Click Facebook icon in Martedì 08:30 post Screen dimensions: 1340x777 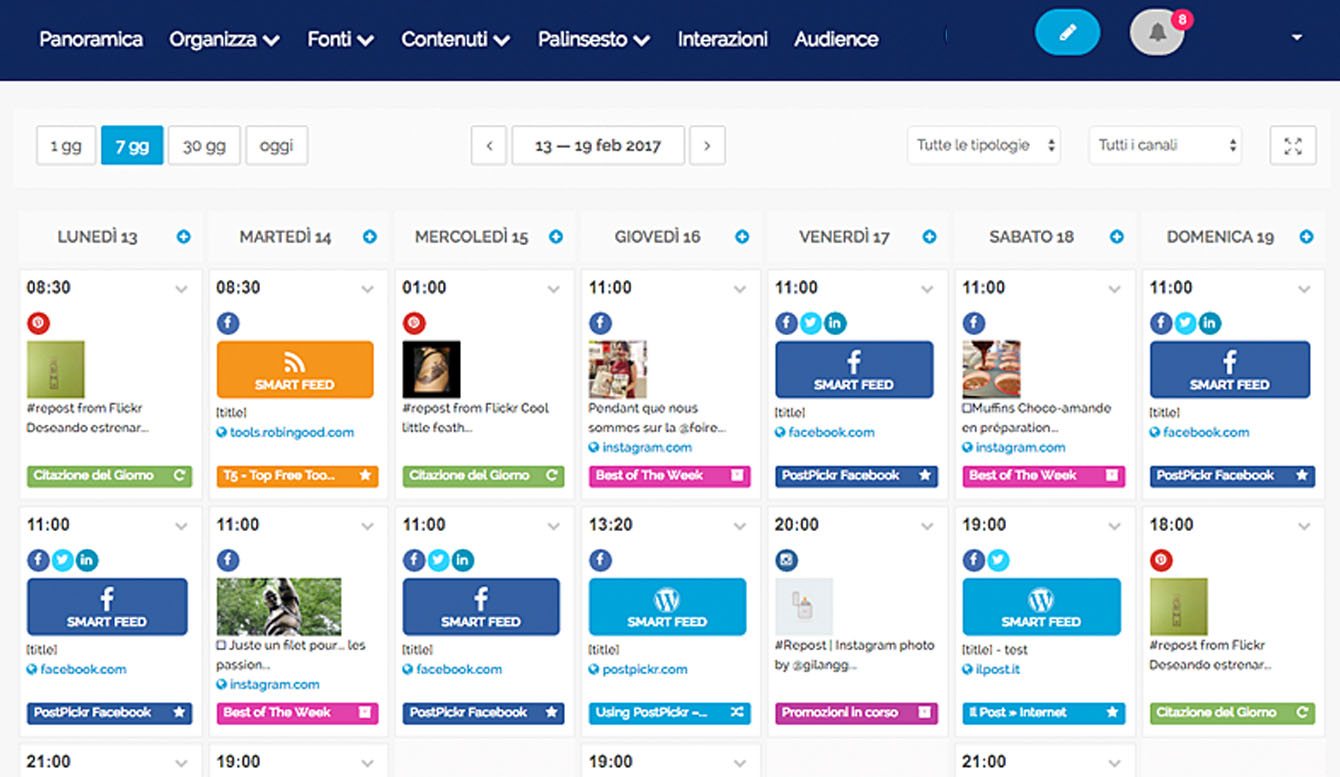coord(227,323)
